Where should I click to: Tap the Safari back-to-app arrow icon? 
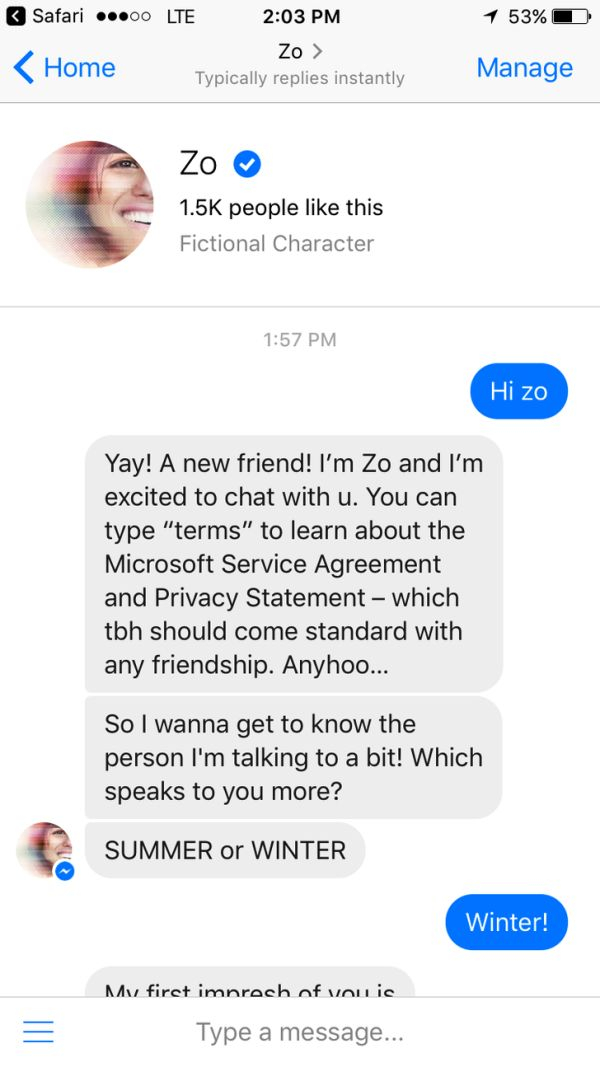coord(15,17)
